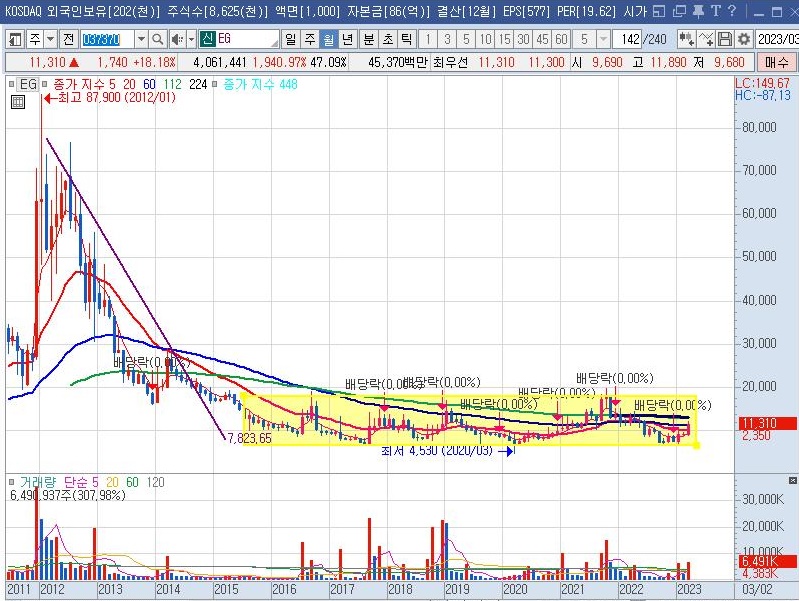The width and height of the screenshot is (799, 601).
Task: Save chart settings with floppy disk icon
Action: [x=725, y=39]
